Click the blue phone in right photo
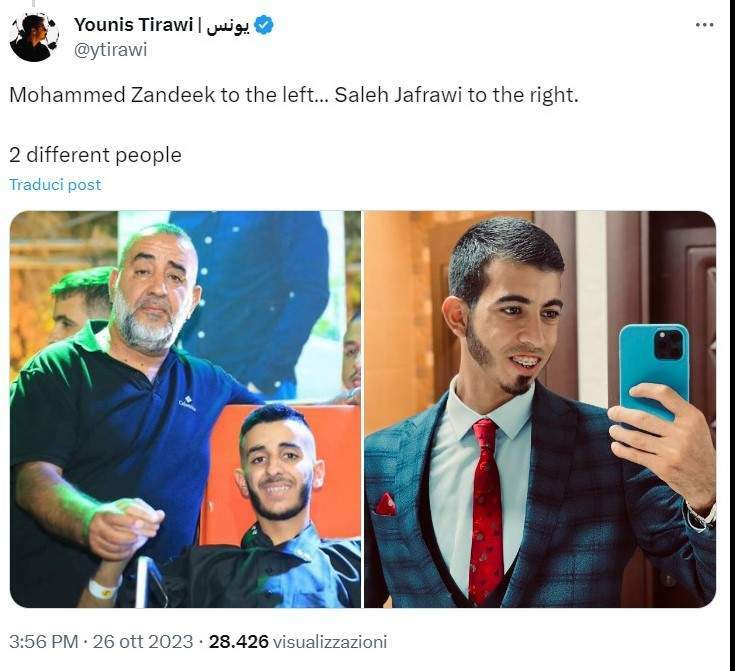 coord(654,370)
